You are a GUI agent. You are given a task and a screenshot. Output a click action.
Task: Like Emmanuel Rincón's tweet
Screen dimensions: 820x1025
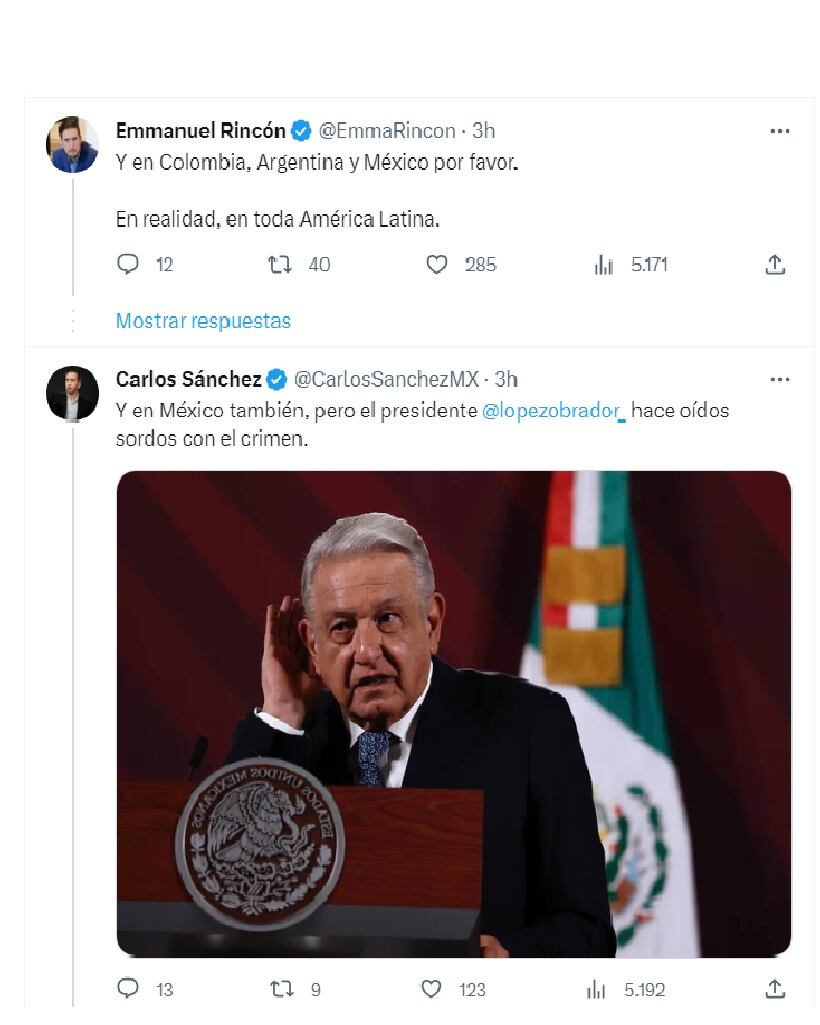coord(436,264)
